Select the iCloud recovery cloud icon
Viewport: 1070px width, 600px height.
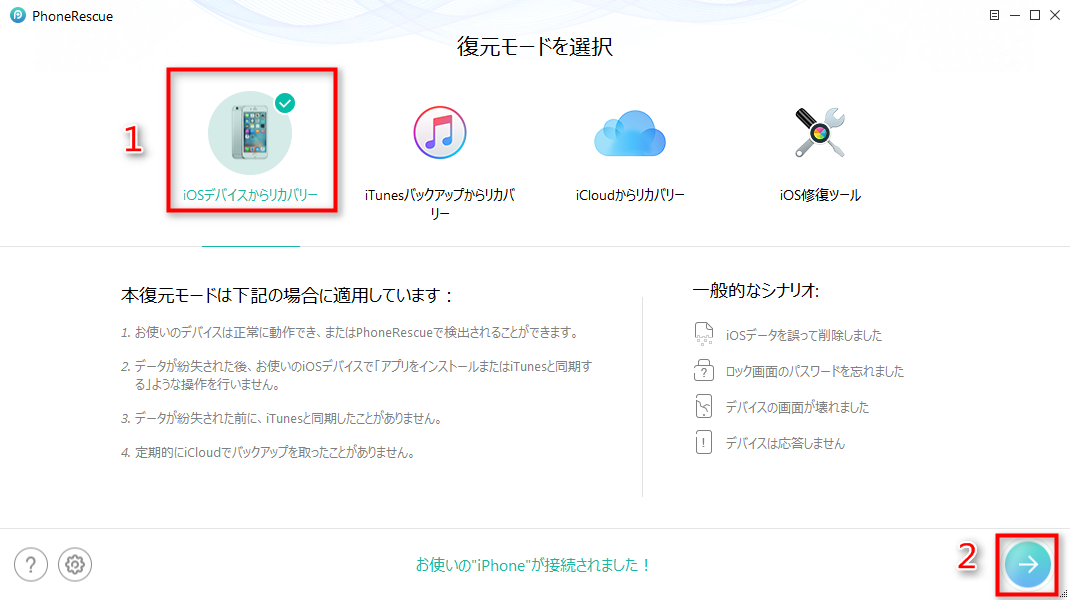click(630, 134)
